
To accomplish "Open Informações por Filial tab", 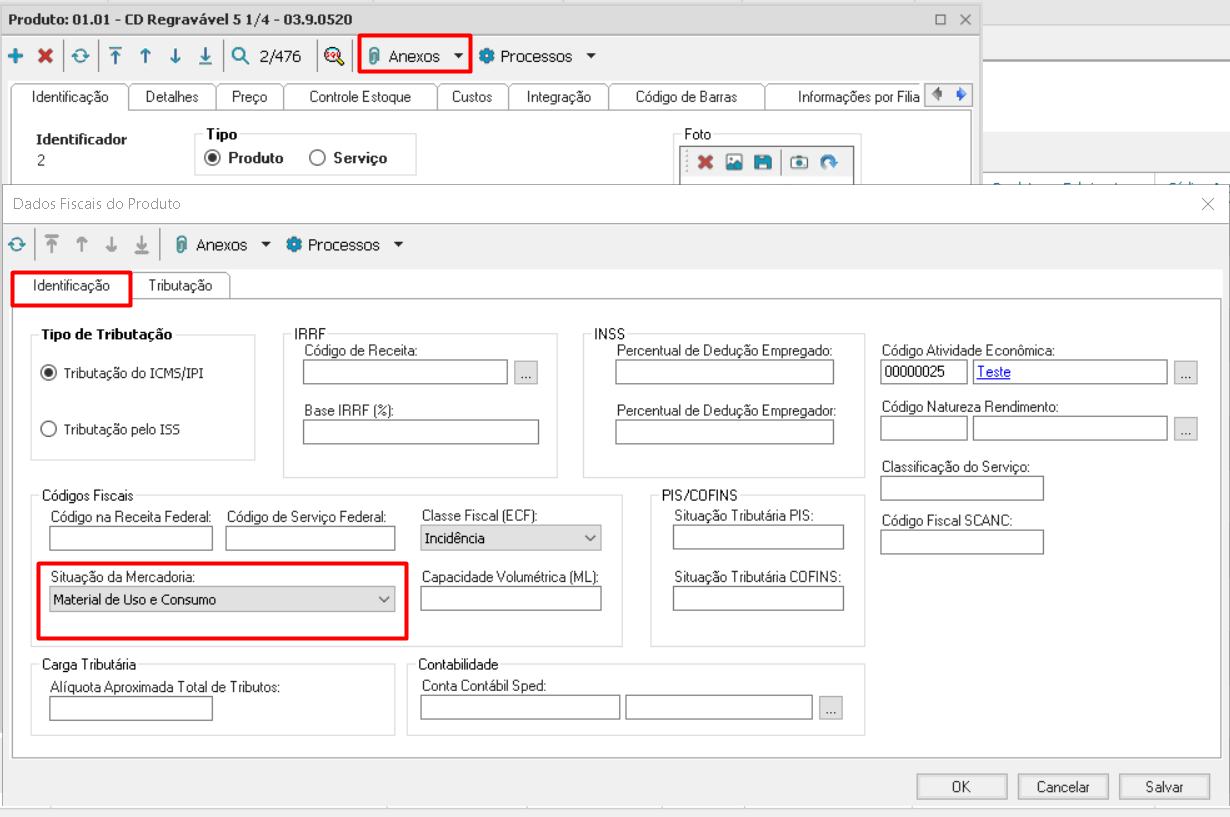I will (x=845, y=97).
